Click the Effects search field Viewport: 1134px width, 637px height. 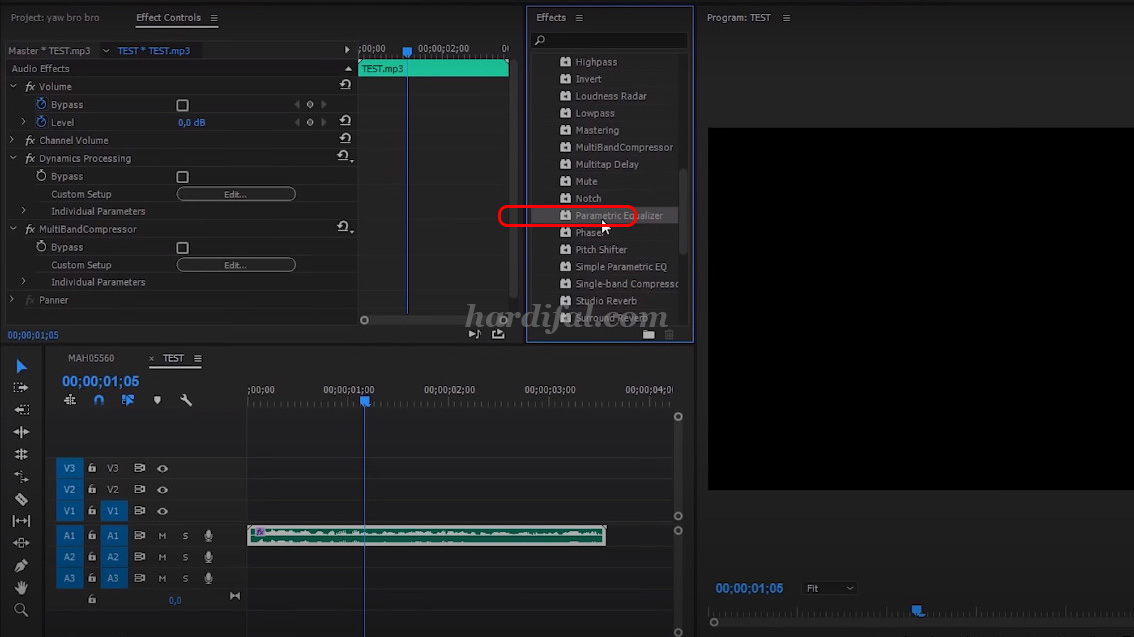coord(609,40)
